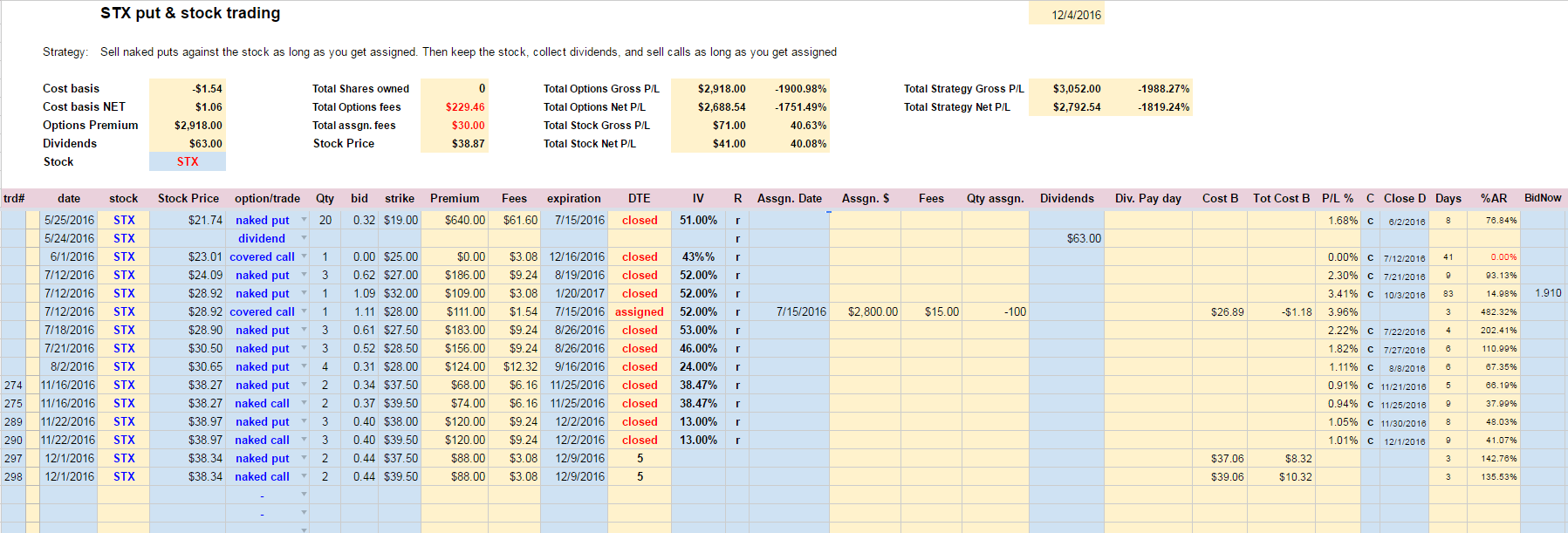
Task: Select the 'strike' column header
Action: pos(400,198)
